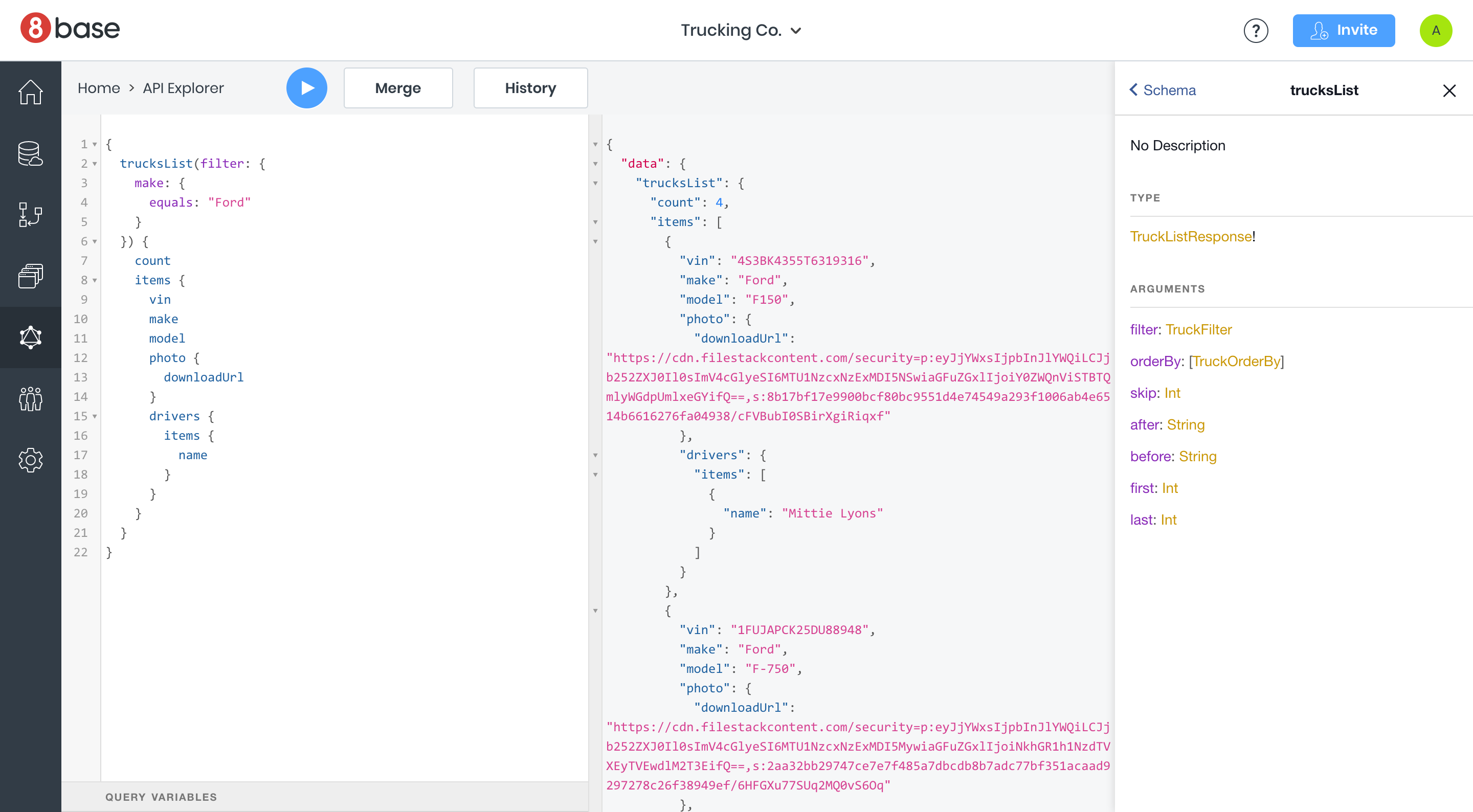
Task: Click the Merge button
Action: tap(397, 88)
